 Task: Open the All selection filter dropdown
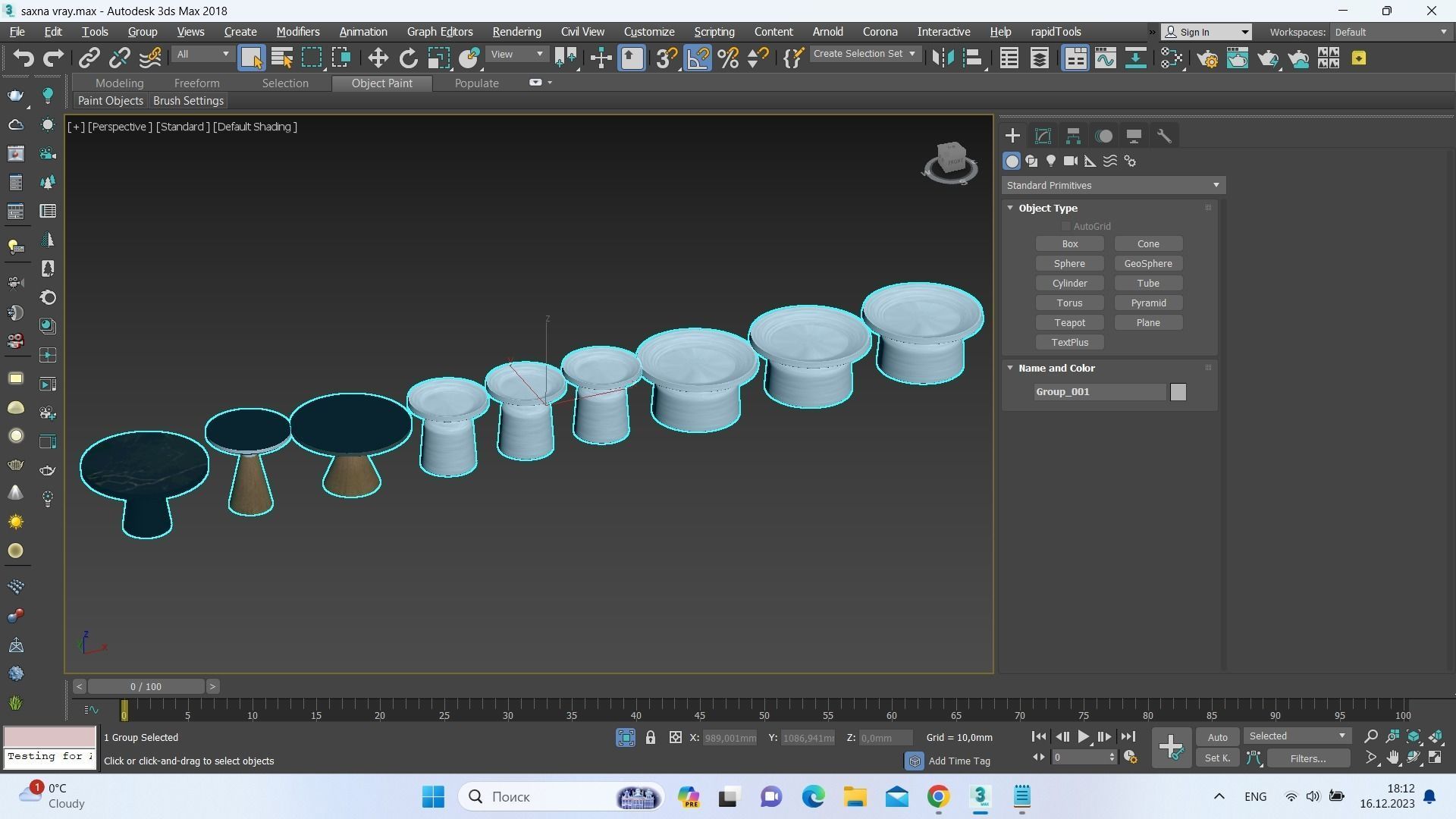[202, 54]
